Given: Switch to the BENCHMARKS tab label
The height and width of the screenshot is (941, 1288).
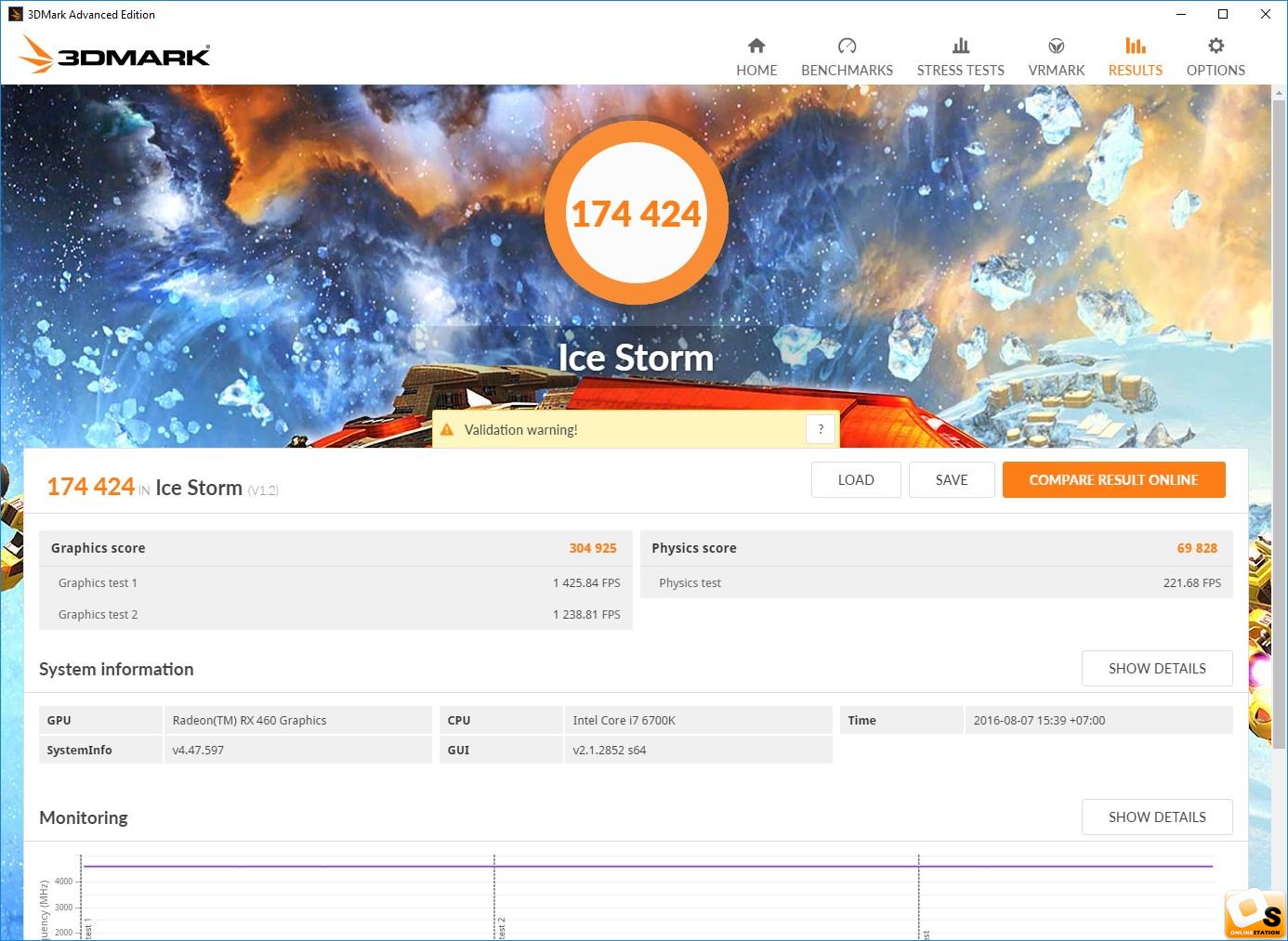Looking at the screenshot, I should point(847,71).
